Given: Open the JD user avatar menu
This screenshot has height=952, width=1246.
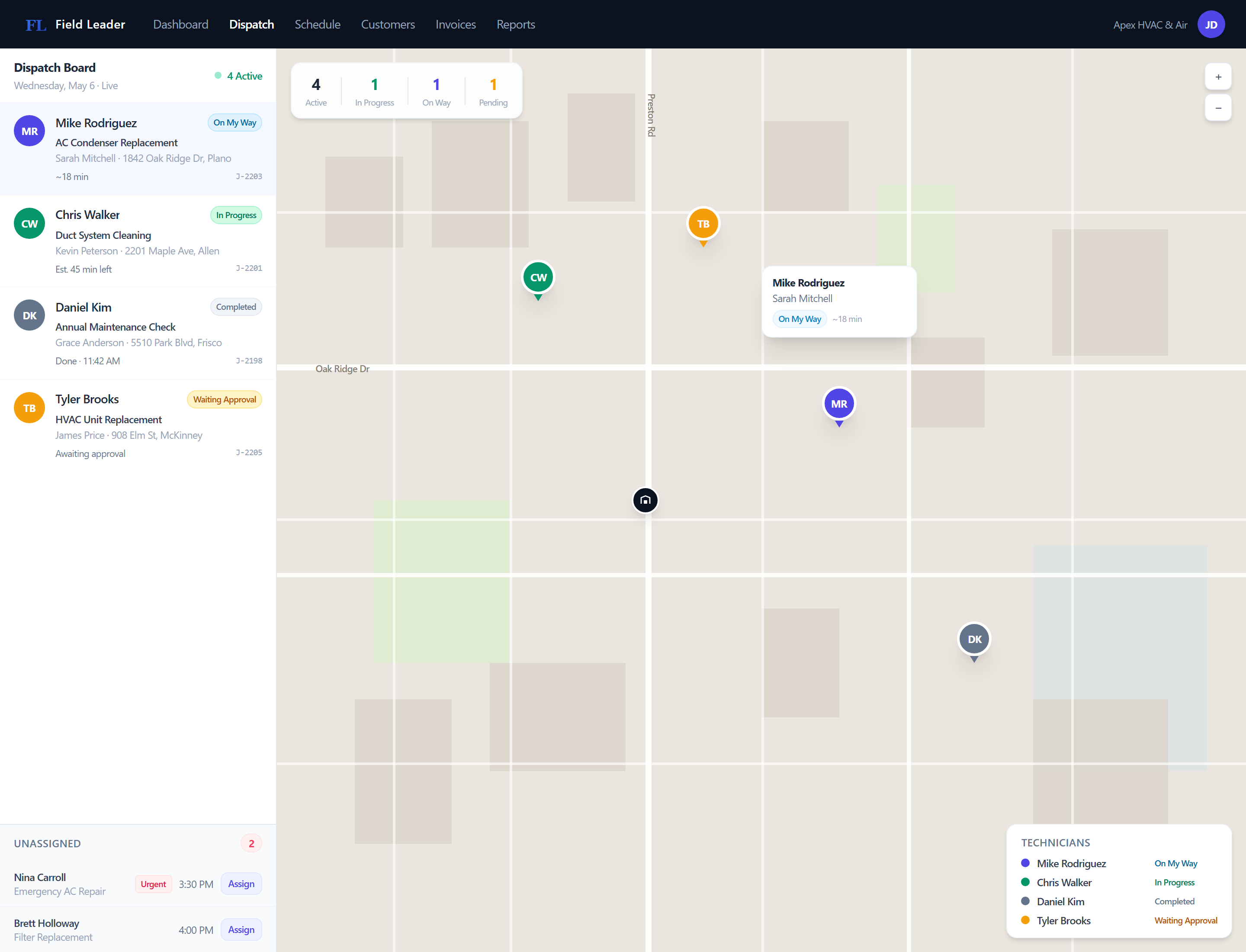Looking at the screenshot, I should point(1211,24).
